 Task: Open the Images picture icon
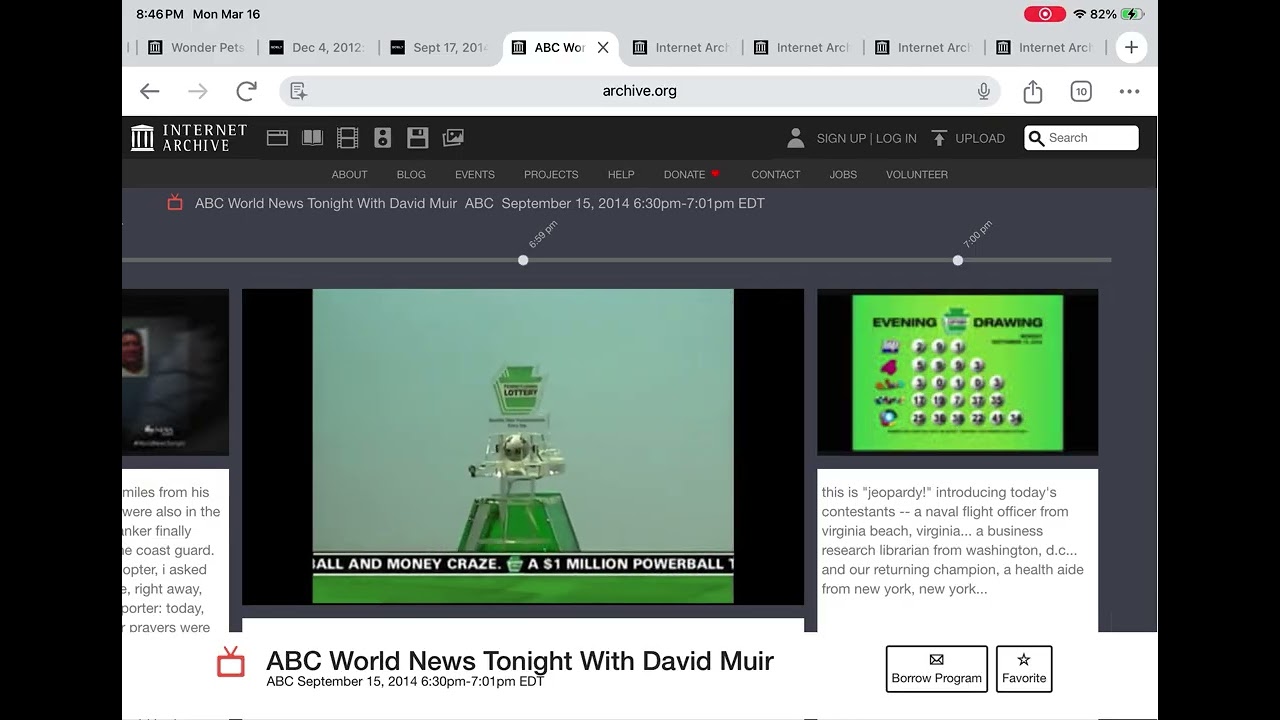[x=453, y=138]
